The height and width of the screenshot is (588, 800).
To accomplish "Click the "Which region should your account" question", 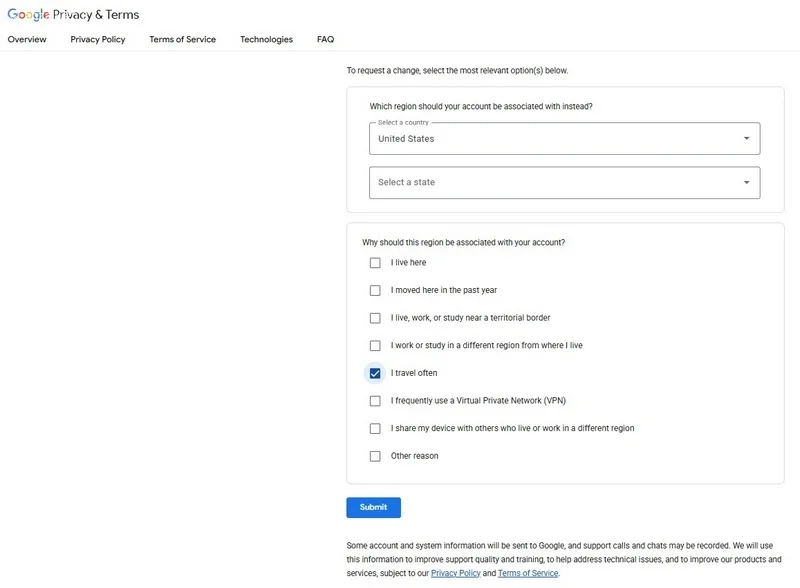I will (x=481, y=106).
